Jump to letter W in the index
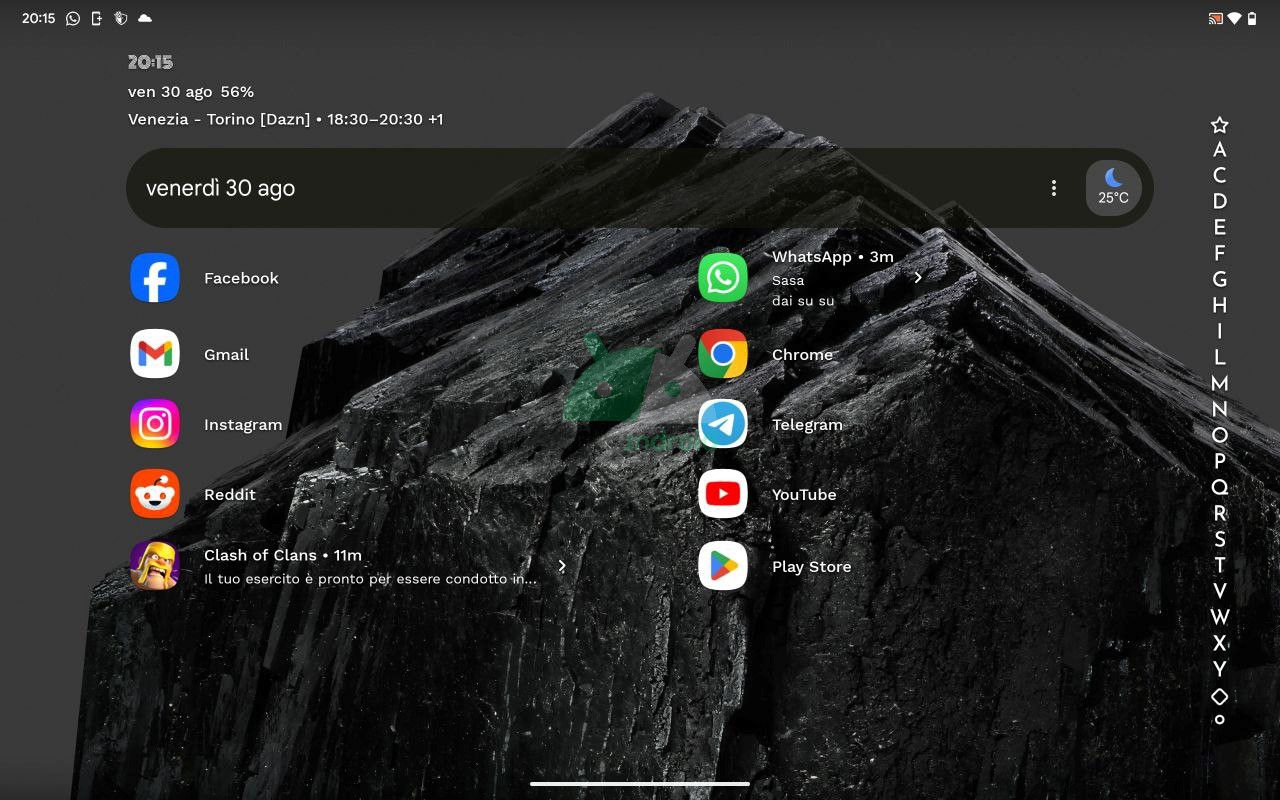Image resolution: width=1280 pixels, height=800 pixels. (1219, 617)
